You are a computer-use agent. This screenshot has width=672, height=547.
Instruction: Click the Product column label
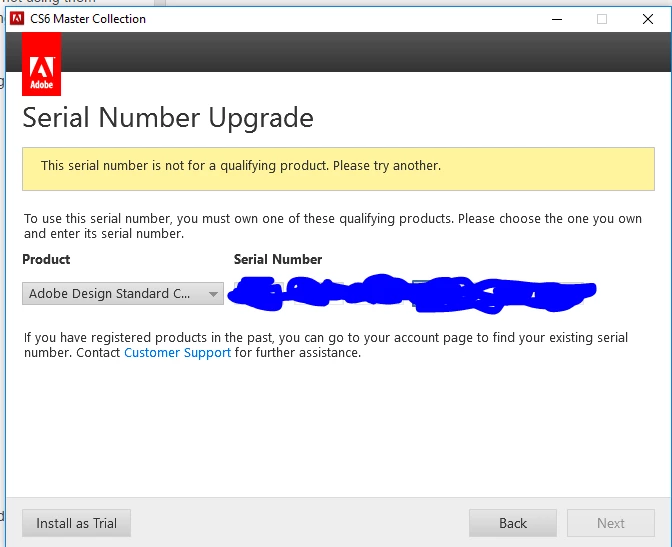point(46,259)
